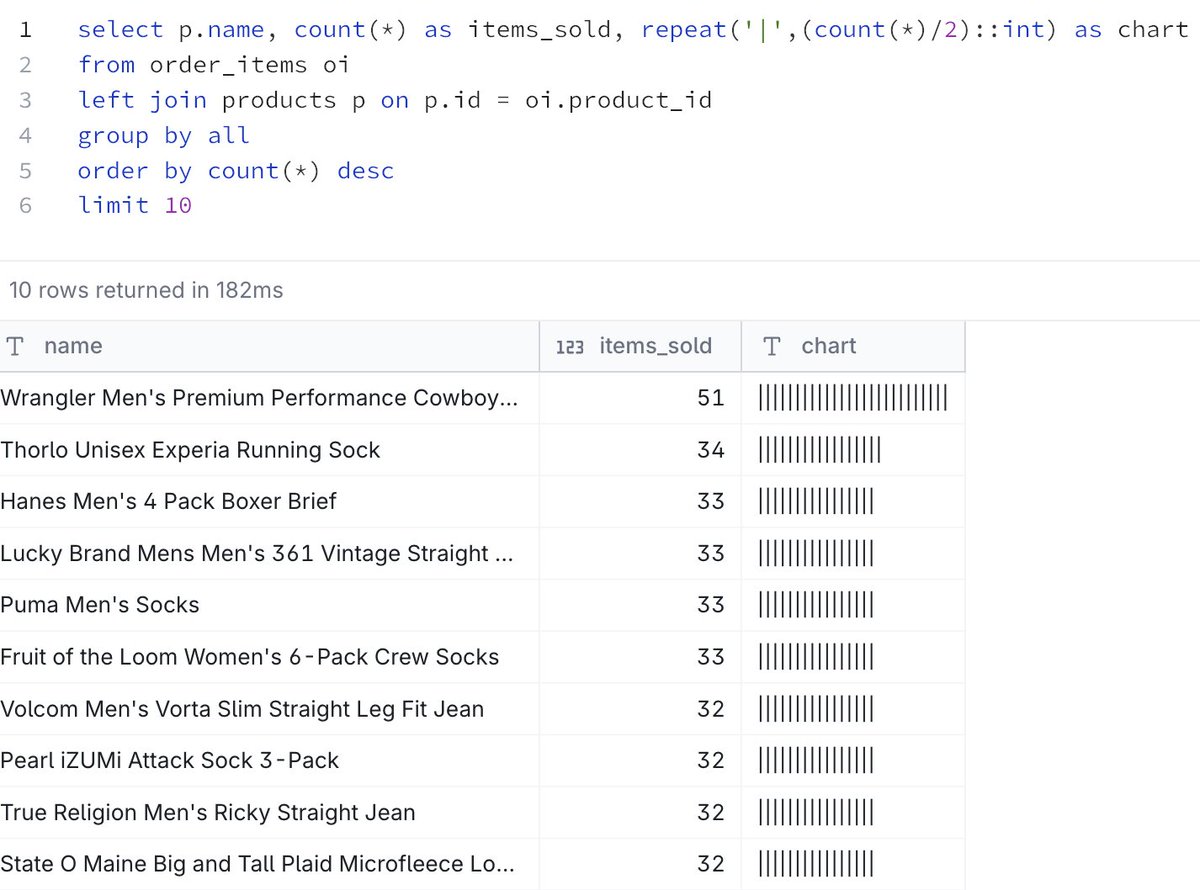Click 'order by count(*) desc' line
The height and width of the screenshot is (890, 1200).
click(x=236, y=171)
